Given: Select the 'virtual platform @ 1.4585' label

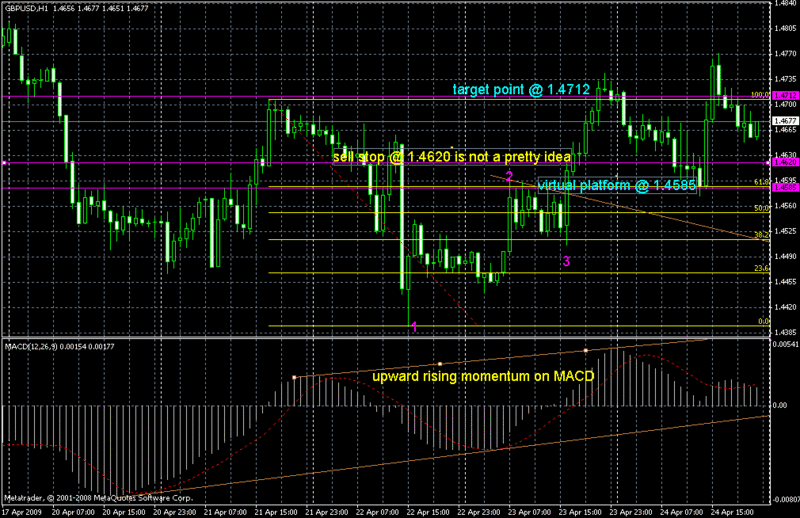Looking at the screenshot, I should click(617, 185).
